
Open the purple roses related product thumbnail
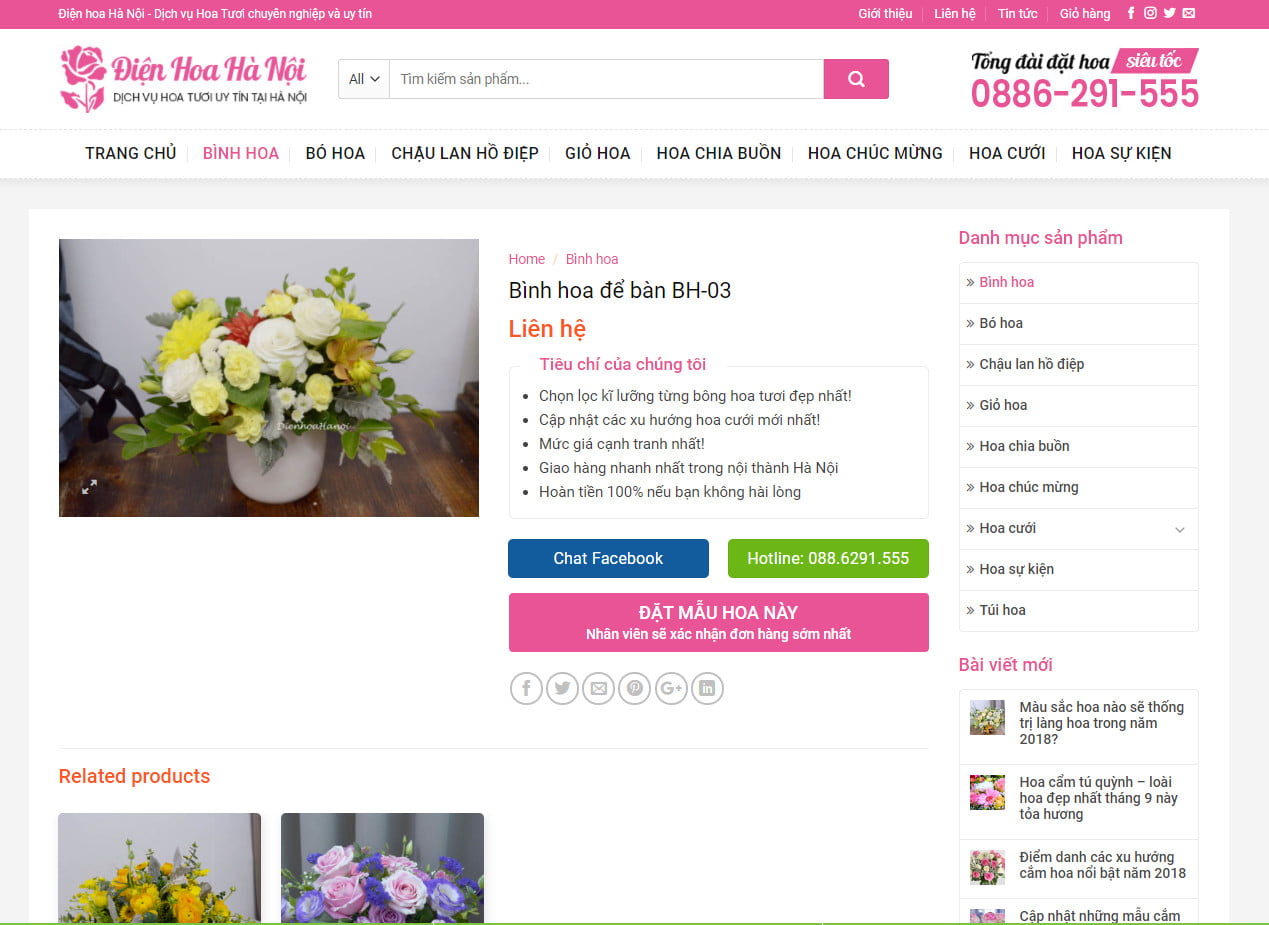point(382,868)
